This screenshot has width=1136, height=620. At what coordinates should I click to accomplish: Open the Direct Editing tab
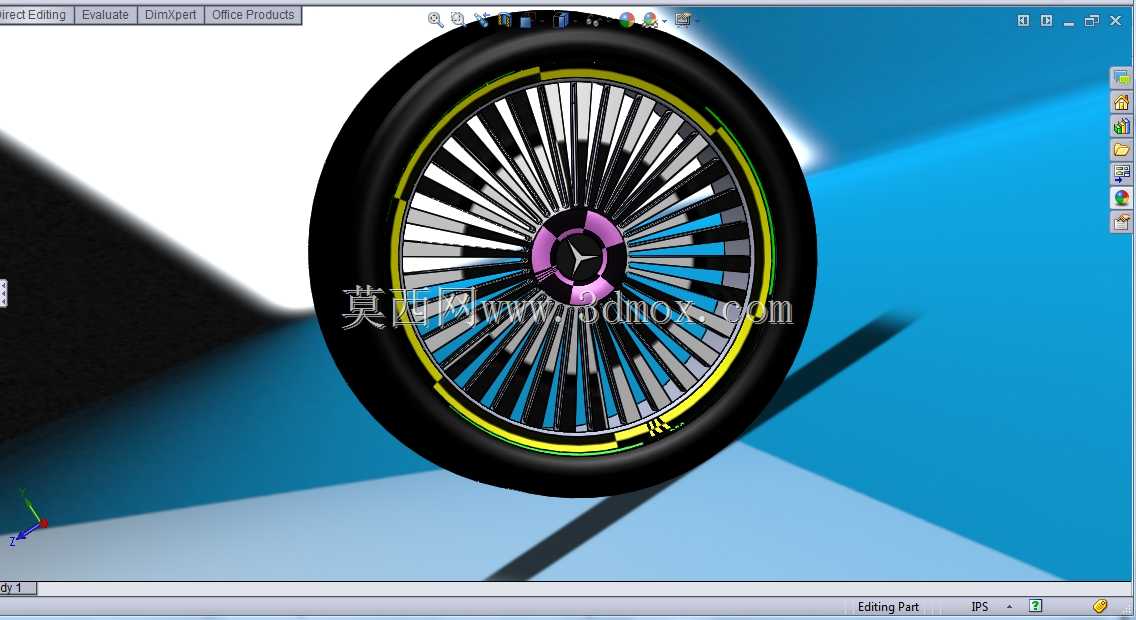pos(34,14)
